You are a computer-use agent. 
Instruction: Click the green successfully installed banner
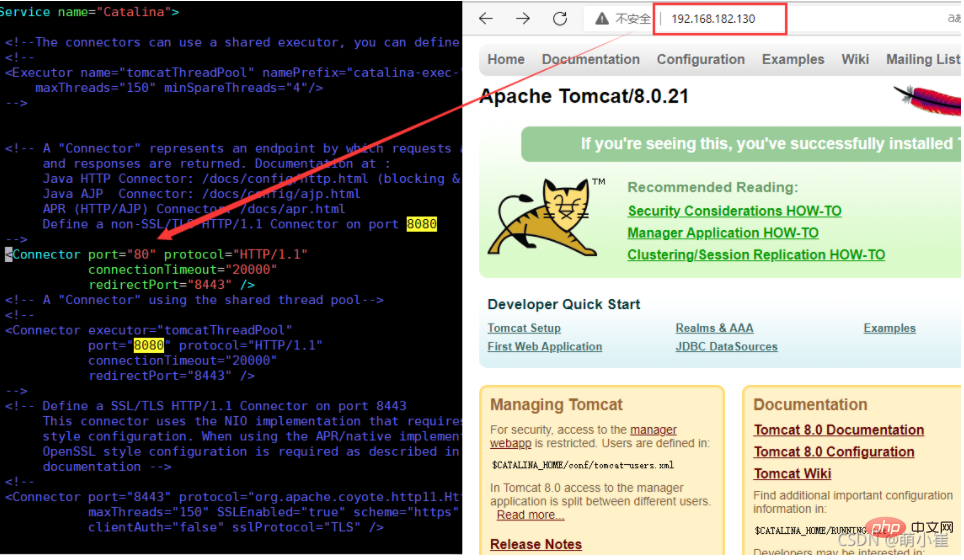coord(741,144)
